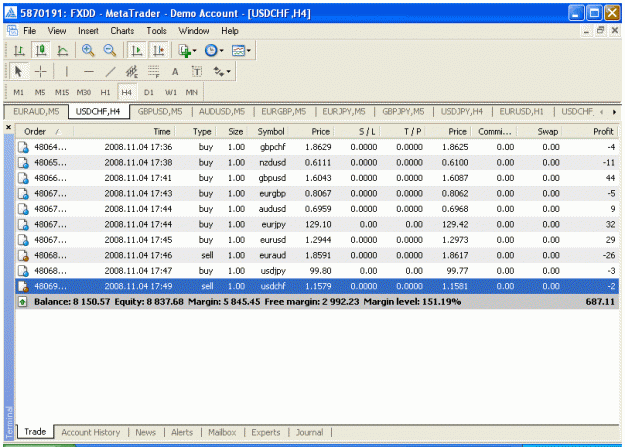Switch to EURGBP,M5 chart tab
Viewport: 625px width, 447px height.
[284, 112]
